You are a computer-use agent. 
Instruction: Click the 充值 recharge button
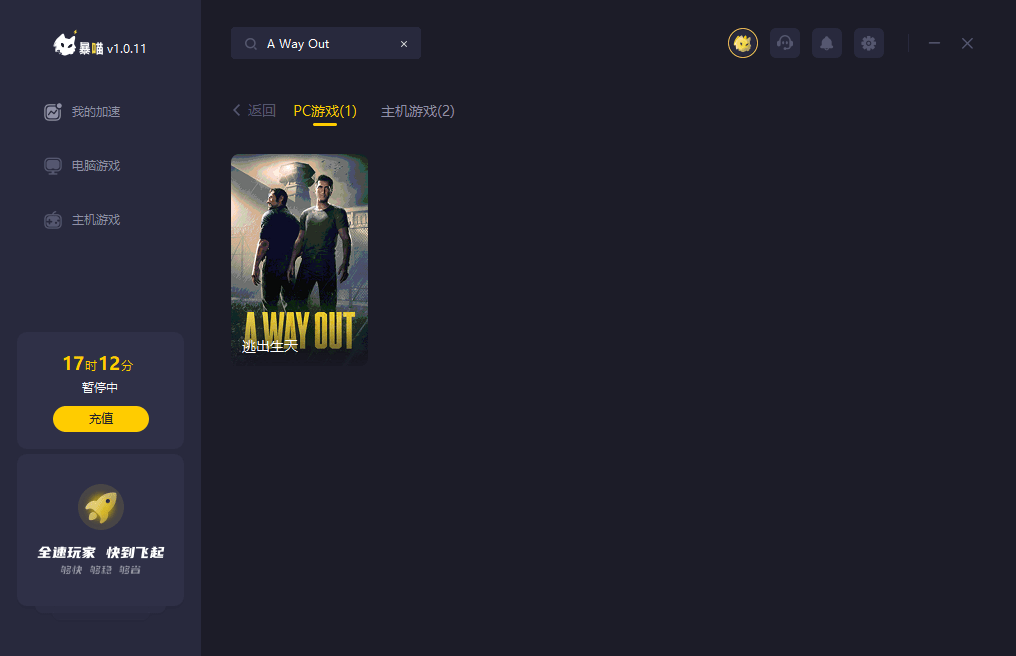tap(101, 419)
